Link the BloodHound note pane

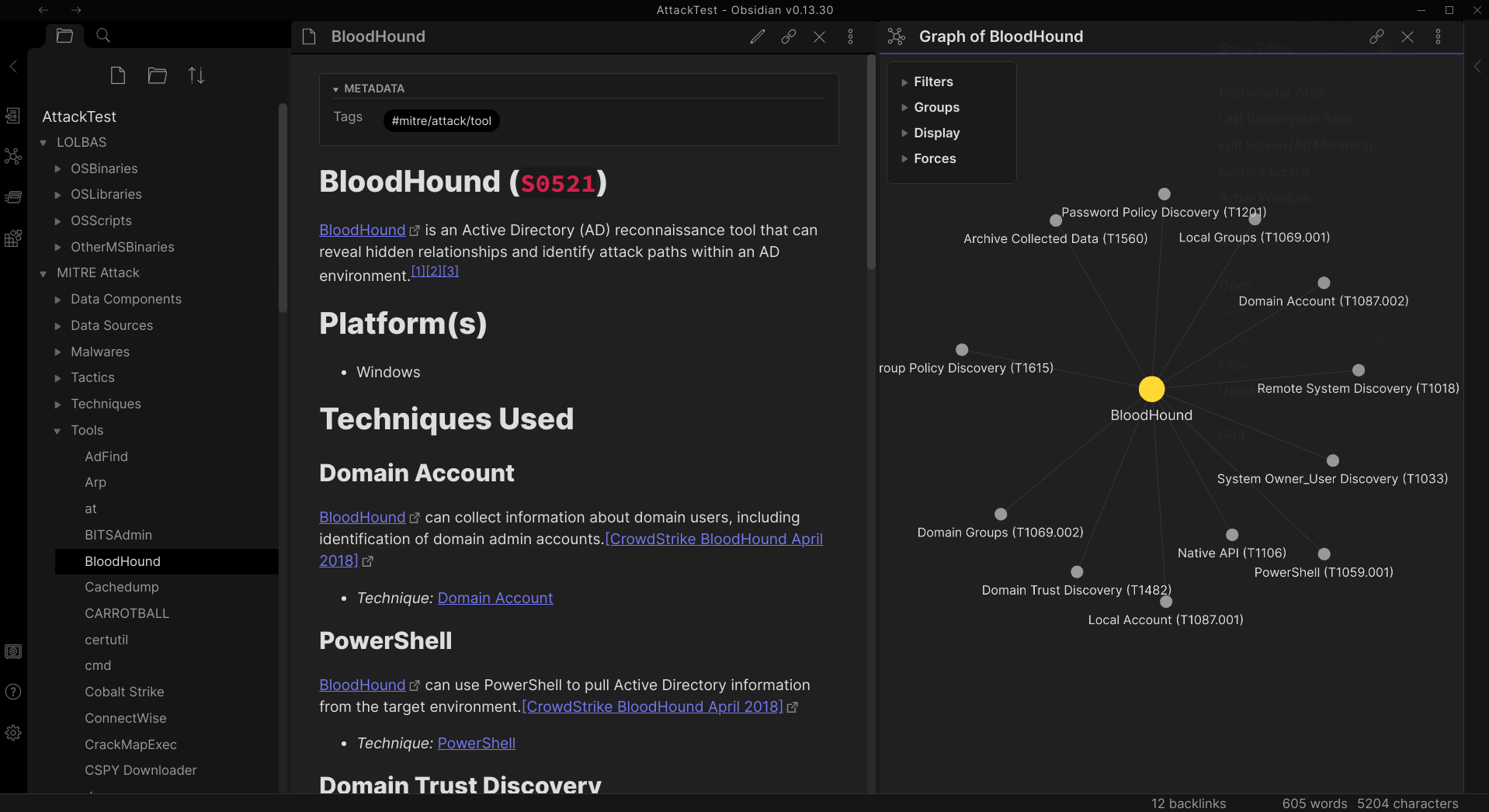click(789, 36)
